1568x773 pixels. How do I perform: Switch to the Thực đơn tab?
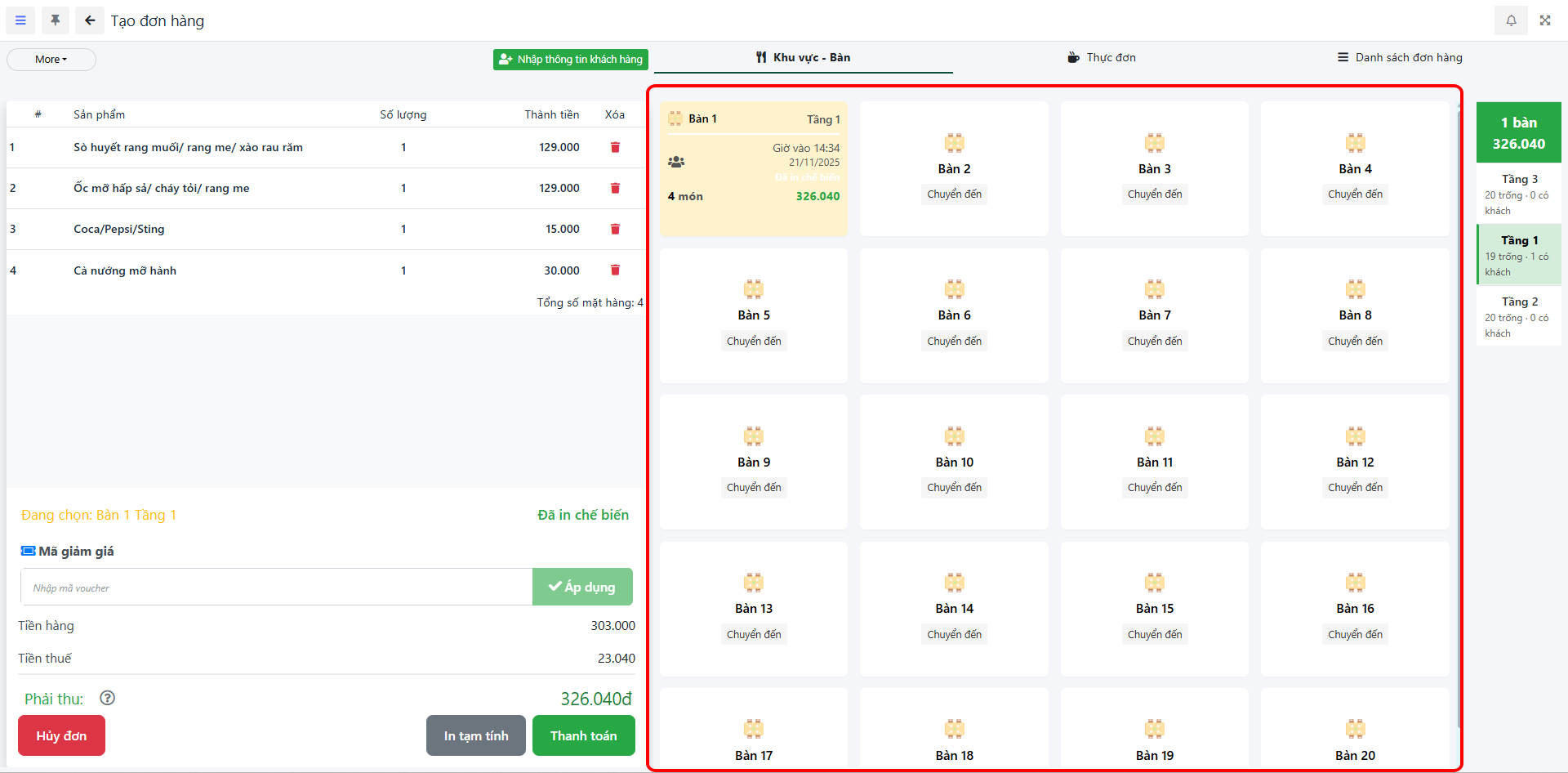point(1101,57)
